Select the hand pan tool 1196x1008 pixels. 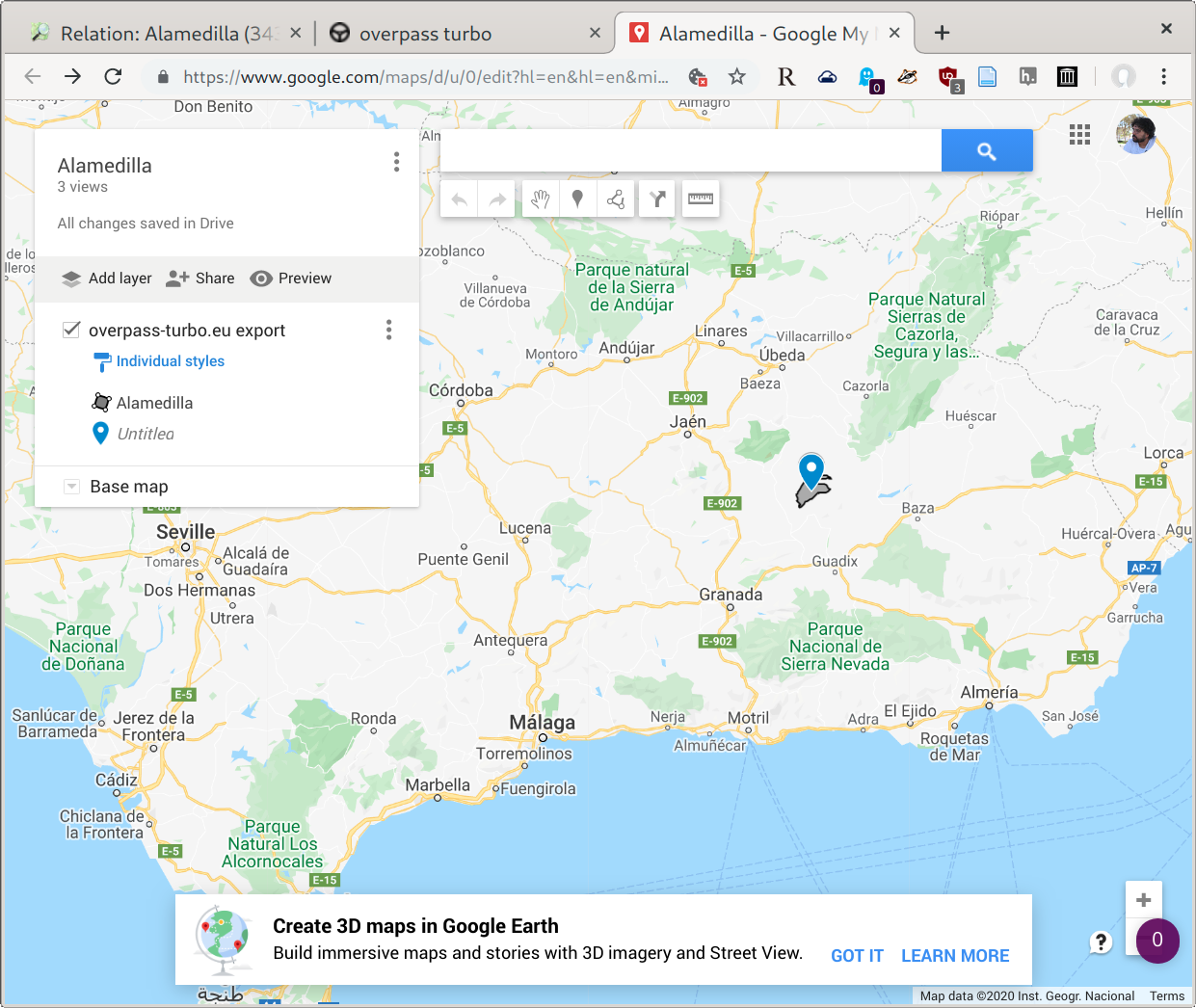tap(541, 199)
